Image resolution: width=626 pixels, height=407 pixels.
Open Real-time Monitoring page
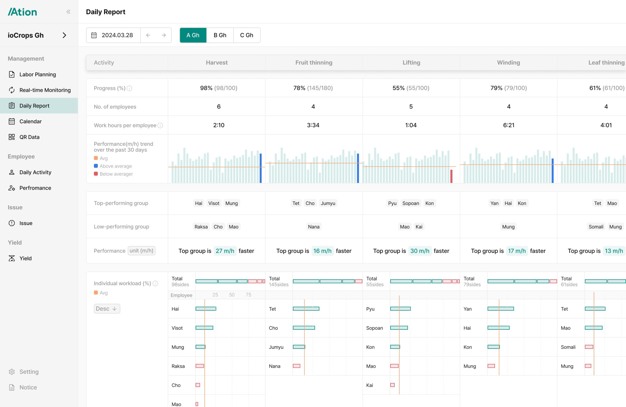point(44,90)
